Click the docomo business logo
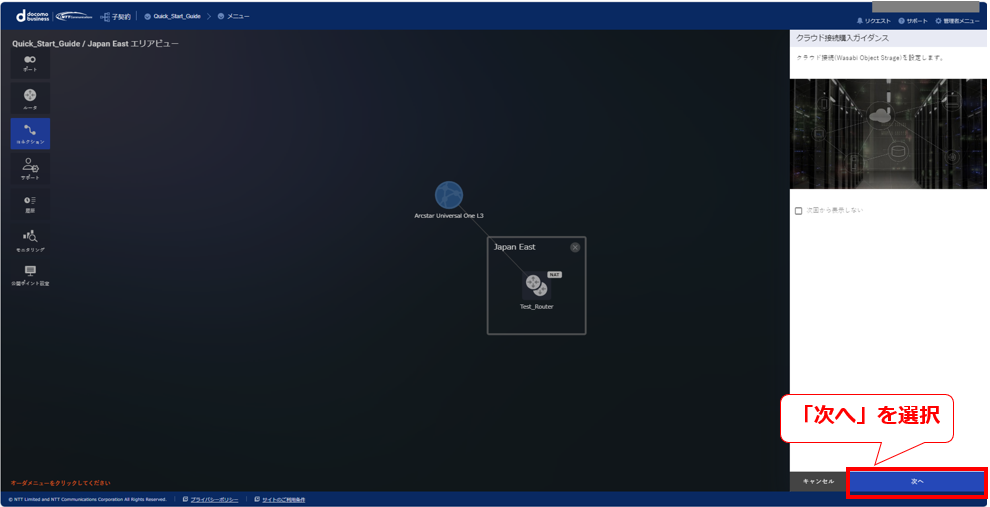The width and height of the screenshot is (990, 507). (x=32, y=16)
